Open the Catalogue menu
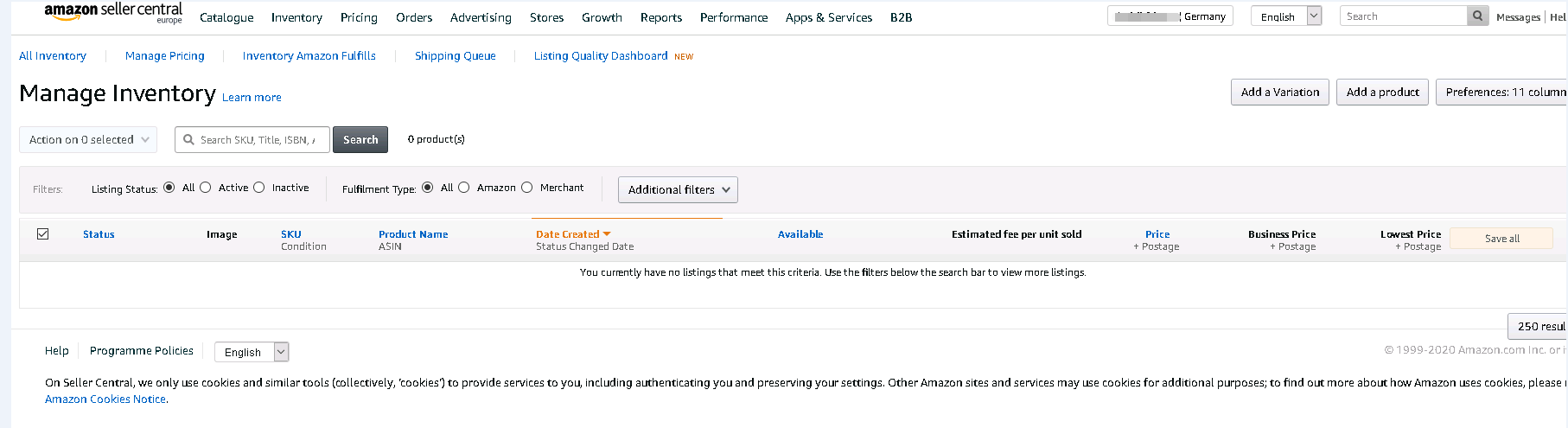The width and height of the screenshot is (1568, 428). point(226,17)
